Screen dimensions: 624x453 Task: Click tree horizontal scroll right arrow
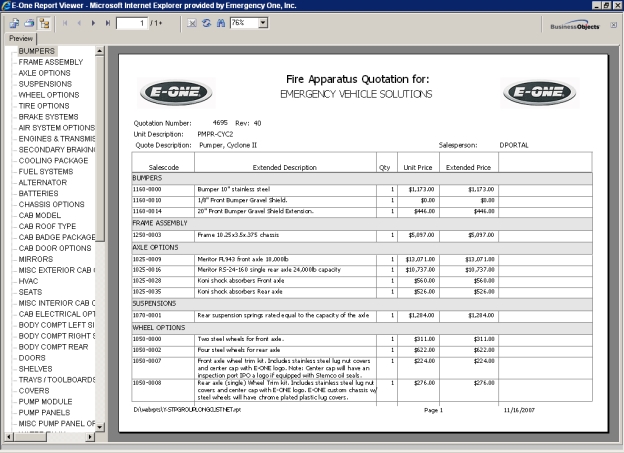point(90,437)
